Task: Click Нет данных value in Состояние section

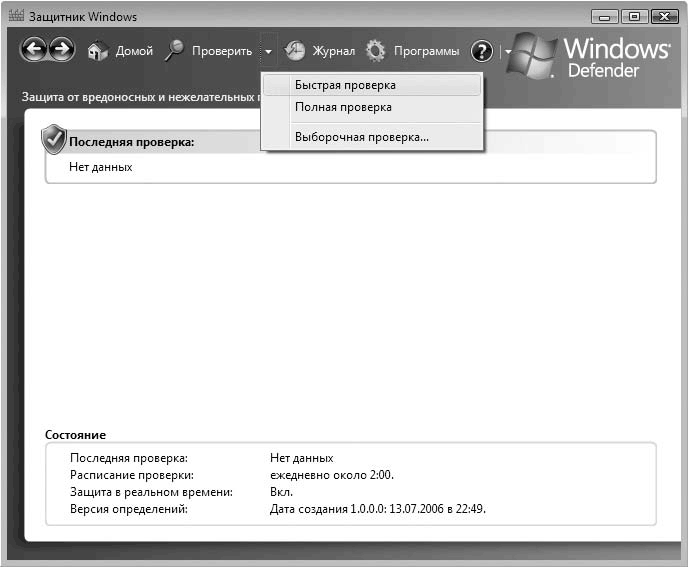Action: [301, 458]
